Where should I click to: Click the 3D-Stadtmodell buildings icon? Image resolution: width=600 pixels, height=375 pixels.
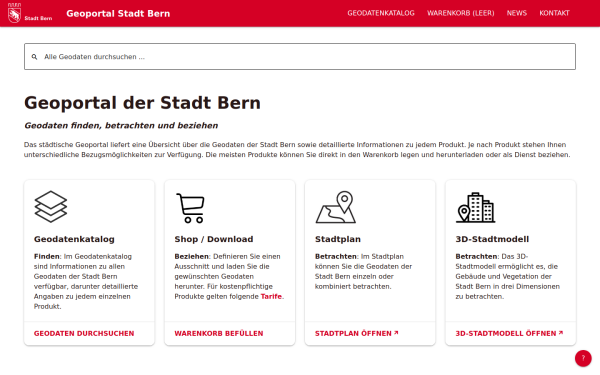tap(476, 207)
